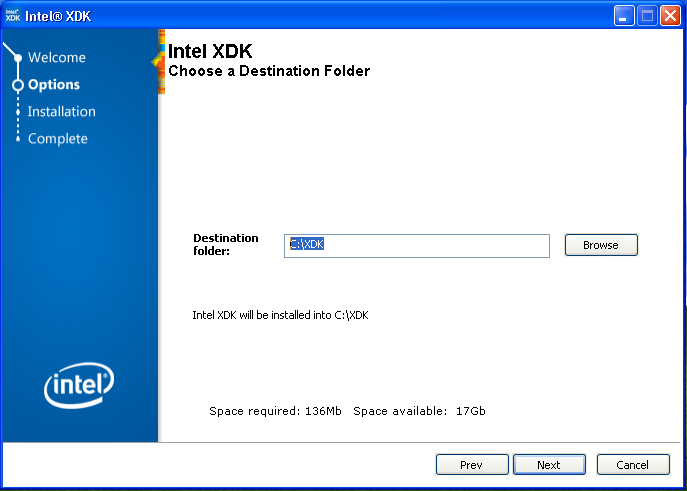Select the Options step in sidebar
The image size is (687, 491).
(x=54, y=85)
